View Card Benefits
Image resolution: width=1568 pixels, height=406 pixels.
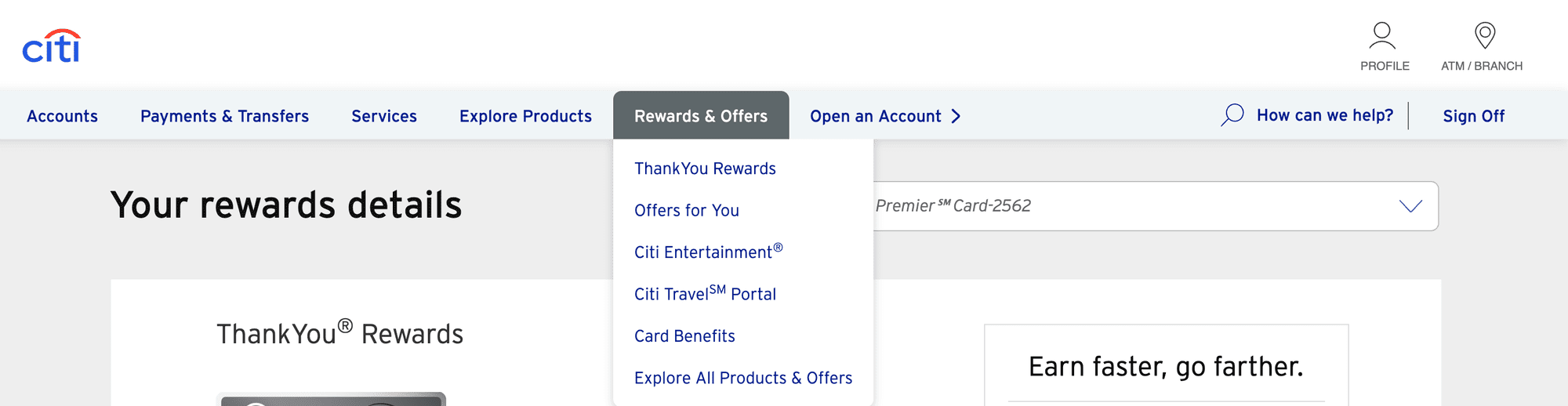[x=684, y=336]
